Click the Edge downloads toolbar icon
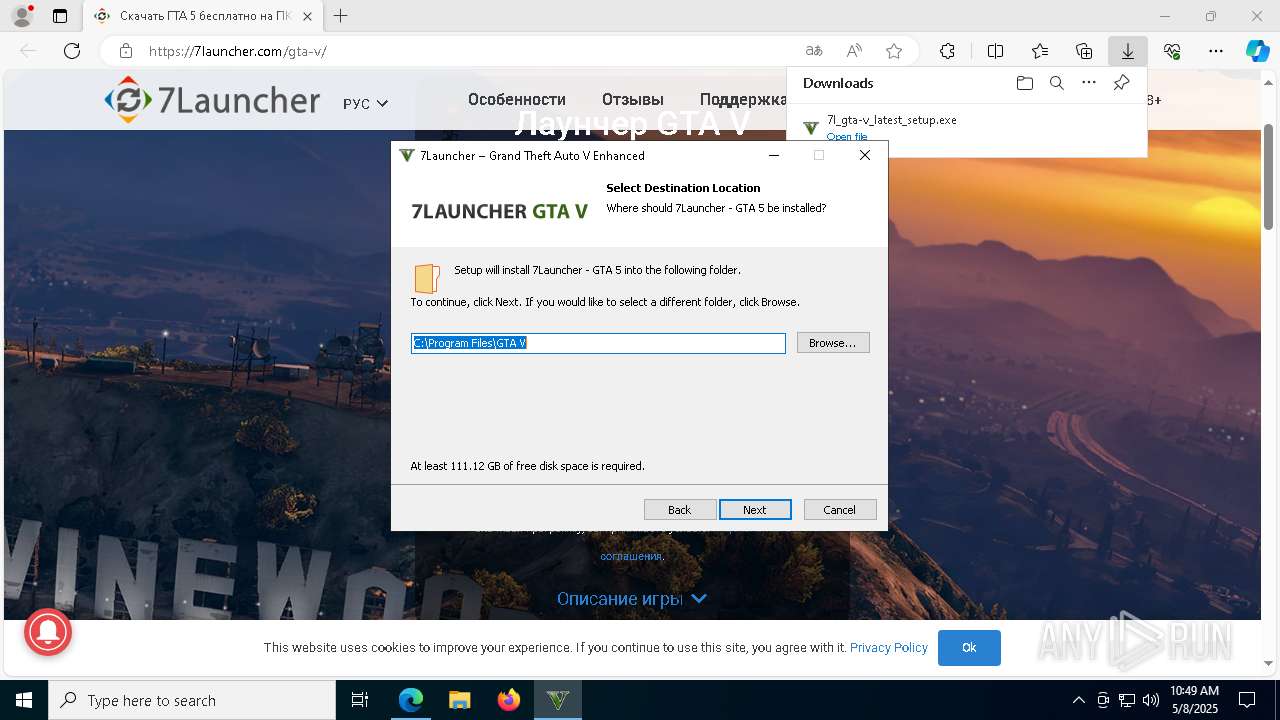Viewport: 1280px width, 720px height. pos(1127,51)
